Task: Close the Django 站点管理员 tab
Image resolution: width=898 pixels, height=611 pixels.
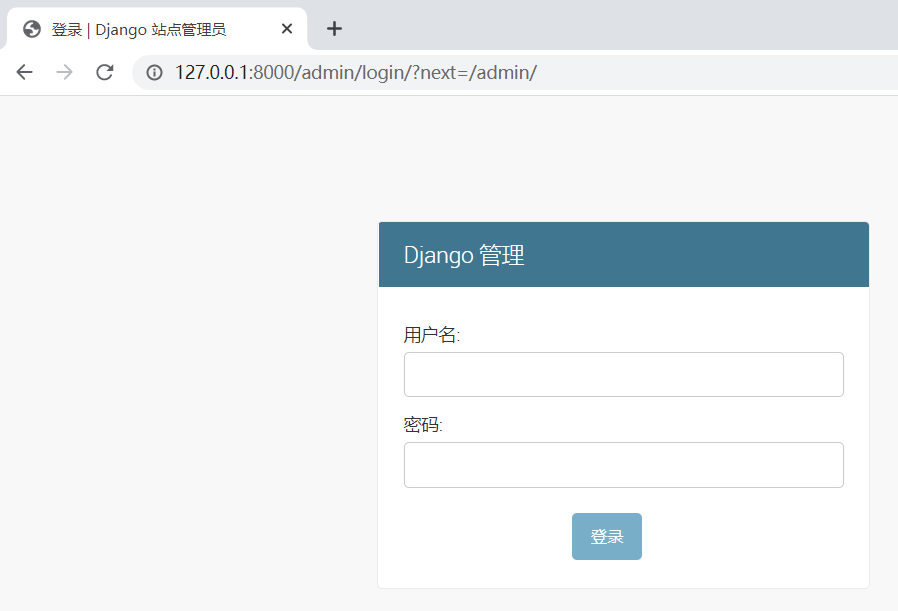Action: [x=287, y=29]
